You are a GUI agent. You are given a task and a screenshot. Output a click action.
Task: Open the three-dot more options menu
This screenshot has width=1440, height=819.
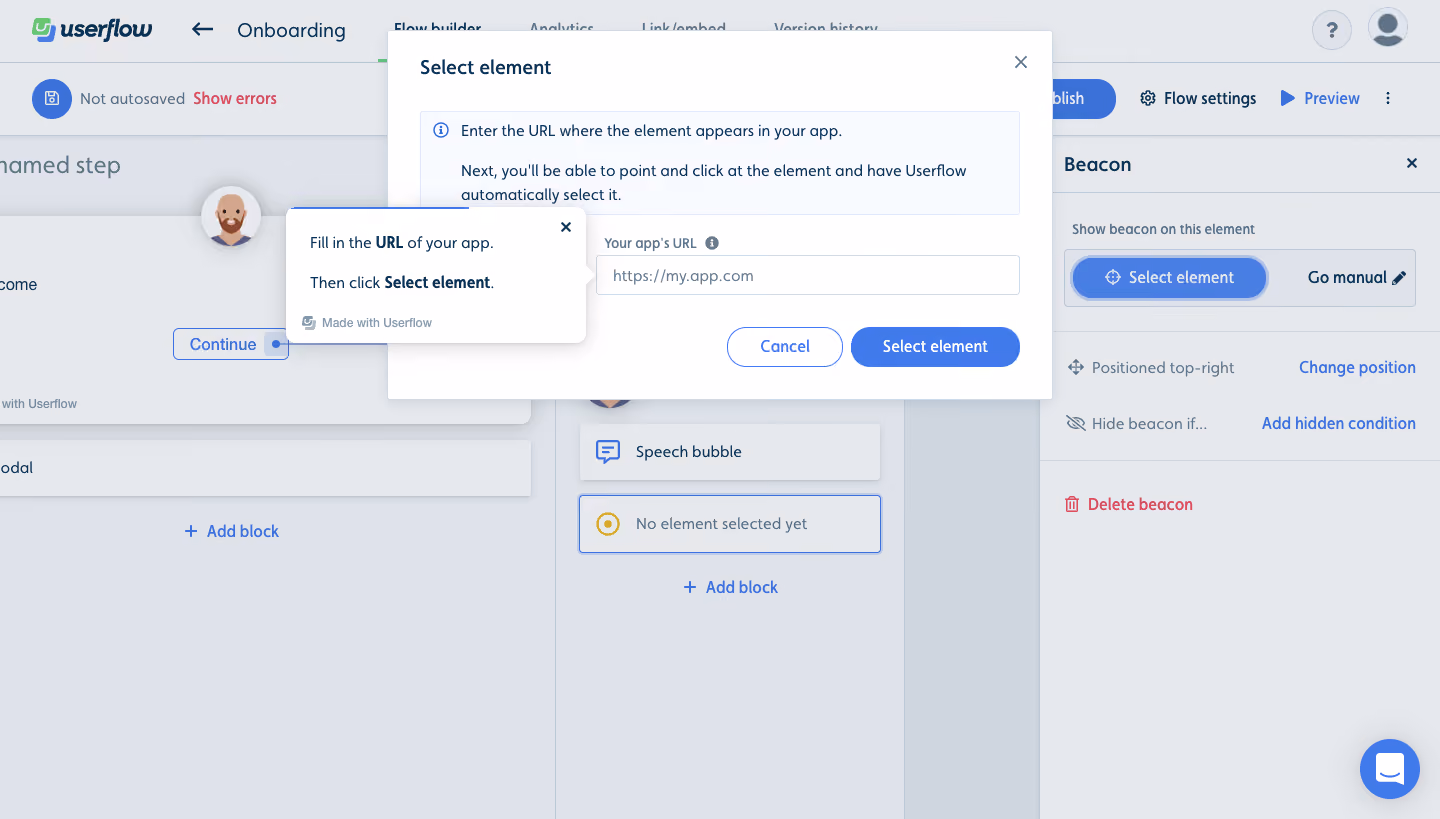coord(1388,98)
